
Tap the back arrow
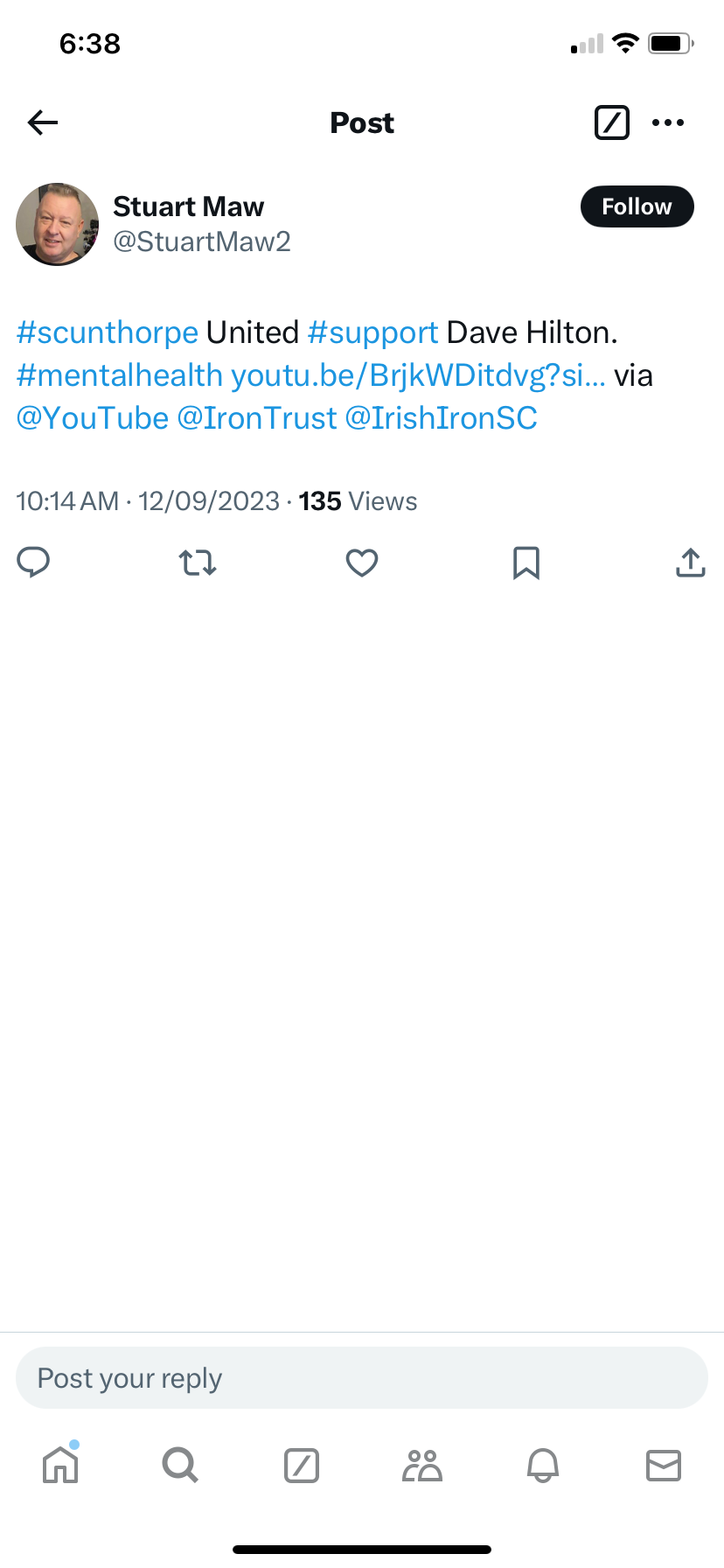tap(43, 122)
